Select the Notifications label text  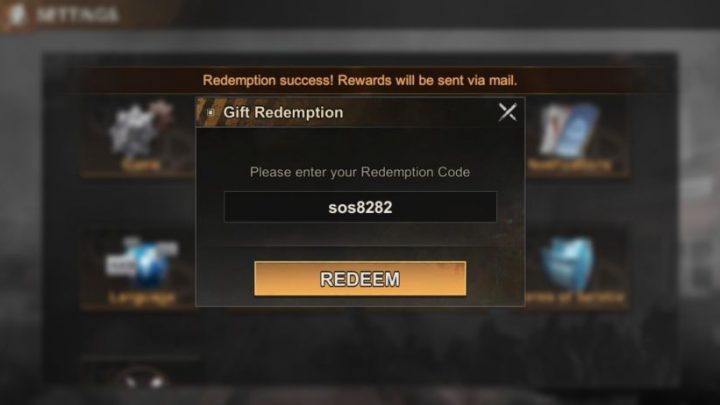point(569,165)
